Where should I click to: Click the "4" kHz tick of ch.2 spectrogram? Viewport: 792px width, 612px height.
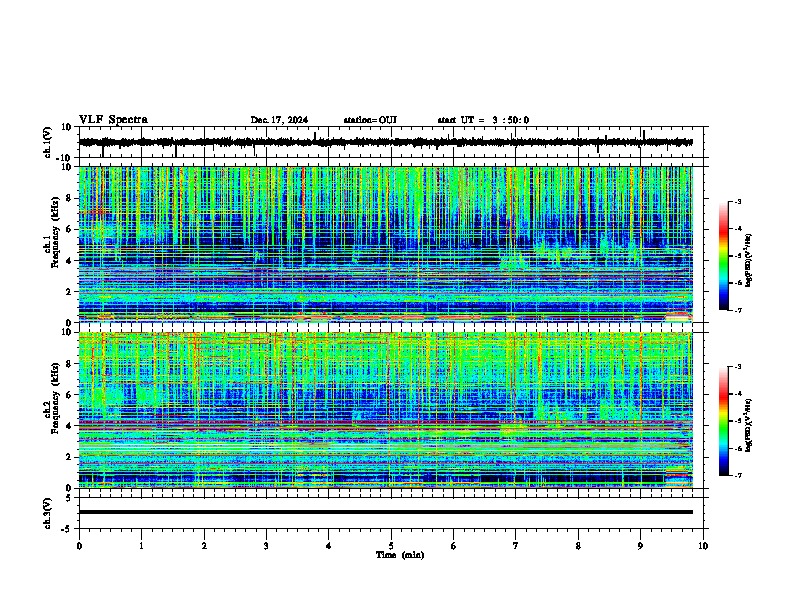tap(70, 426)
